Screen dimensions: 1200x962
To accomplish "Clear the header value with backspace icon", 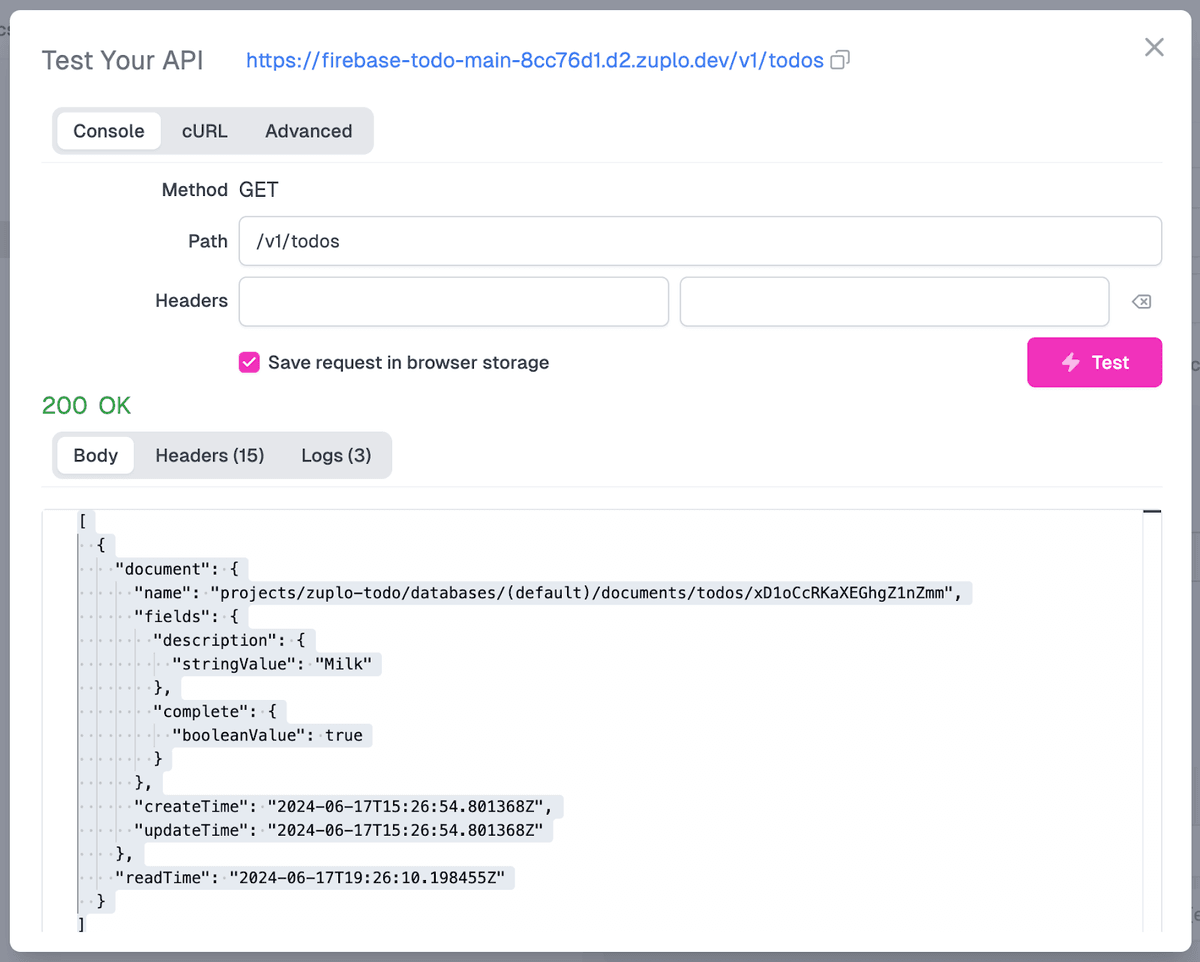I will [x=1141, y=301].
